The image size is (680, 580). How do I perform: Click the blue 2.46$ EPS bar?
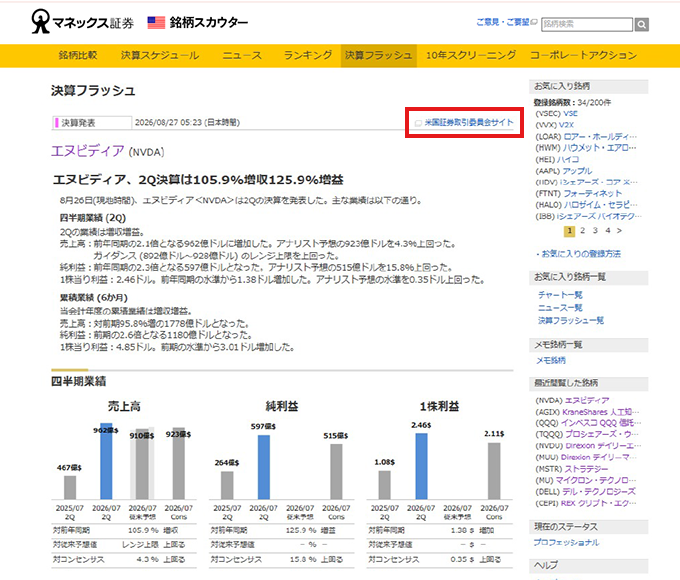click(x=422, y=466)
